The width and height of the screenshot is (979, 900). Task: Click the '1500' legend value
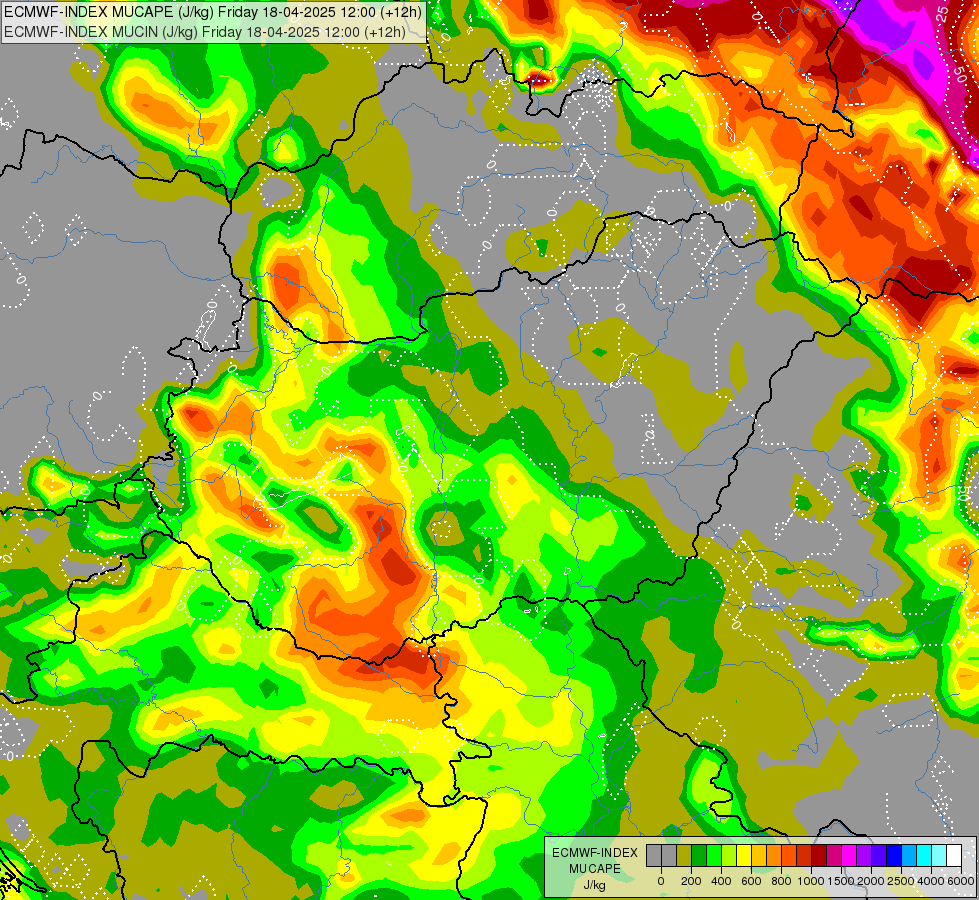coord(841,881)
